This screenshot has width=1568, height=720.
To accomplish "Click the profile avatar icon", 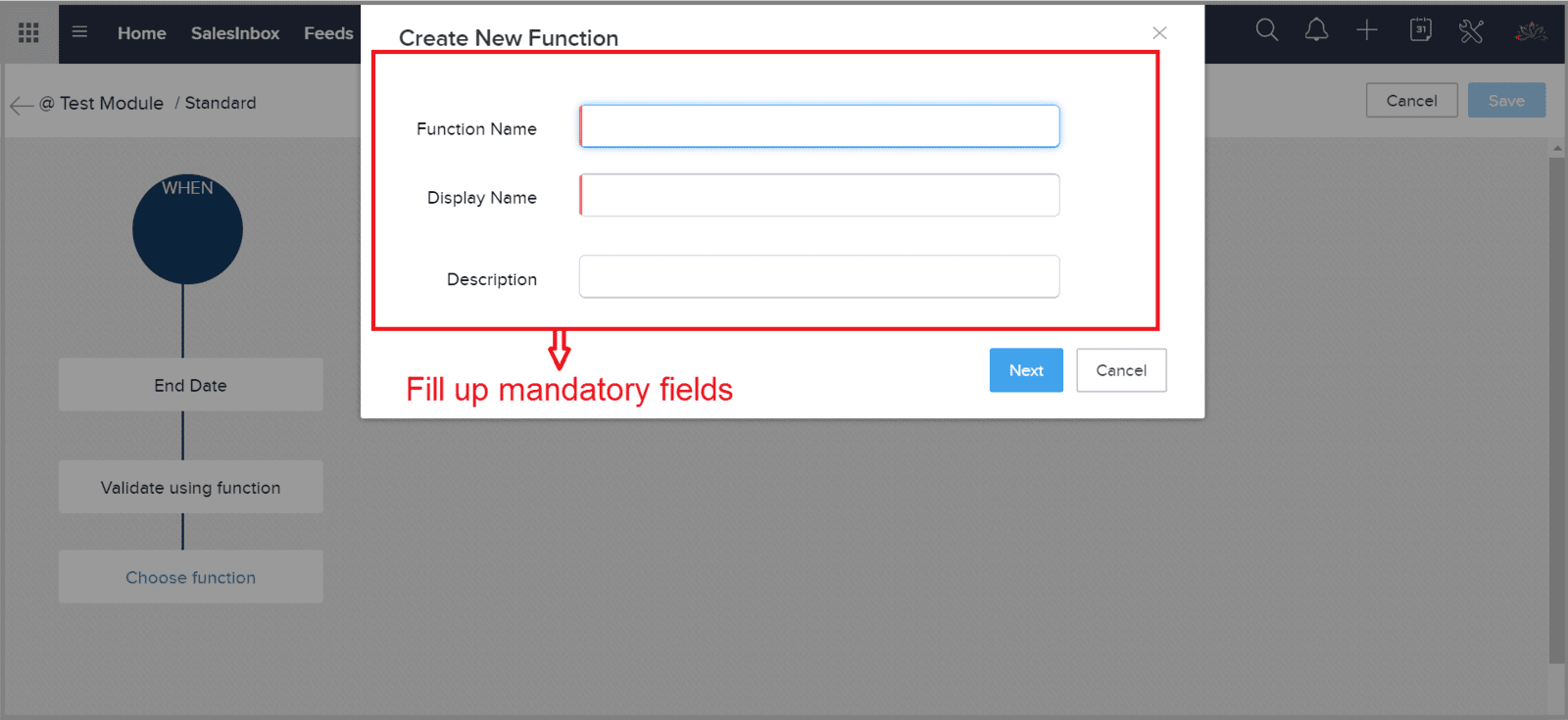I will click(x=1531, y=31).
